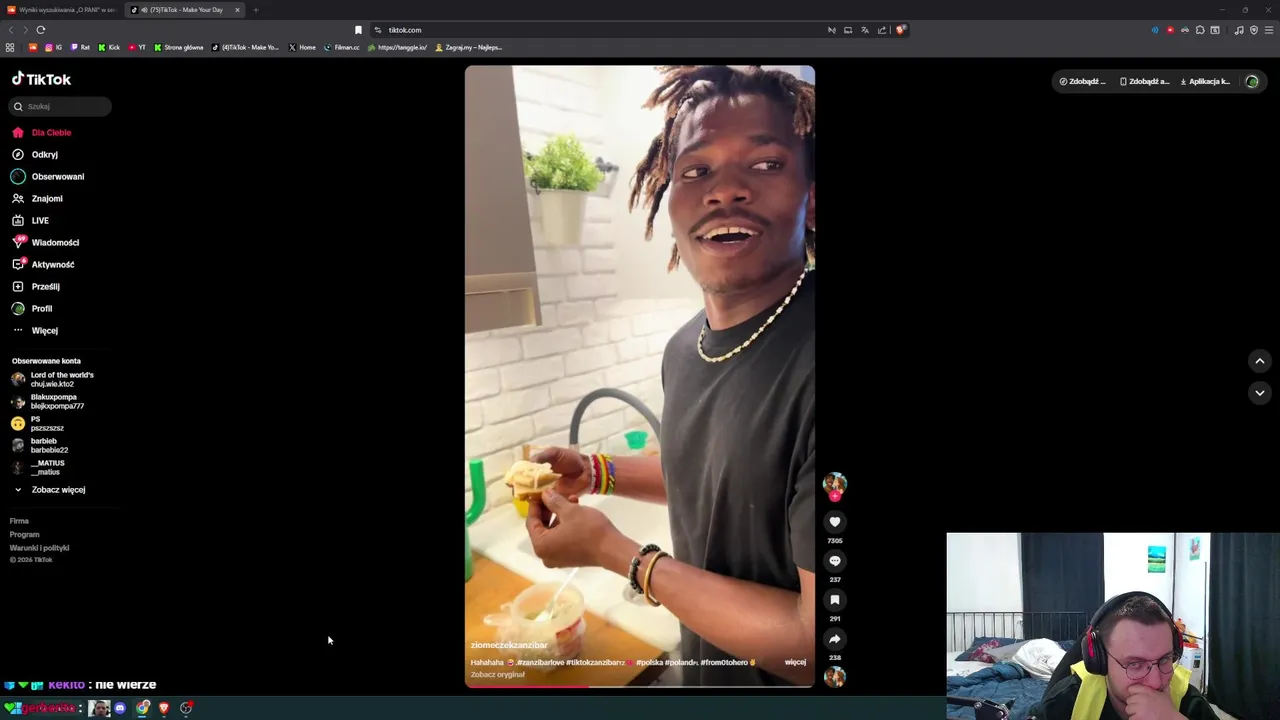Open followed account Blakuxpompa
The image size is (1280, 720).
(48, 401)
